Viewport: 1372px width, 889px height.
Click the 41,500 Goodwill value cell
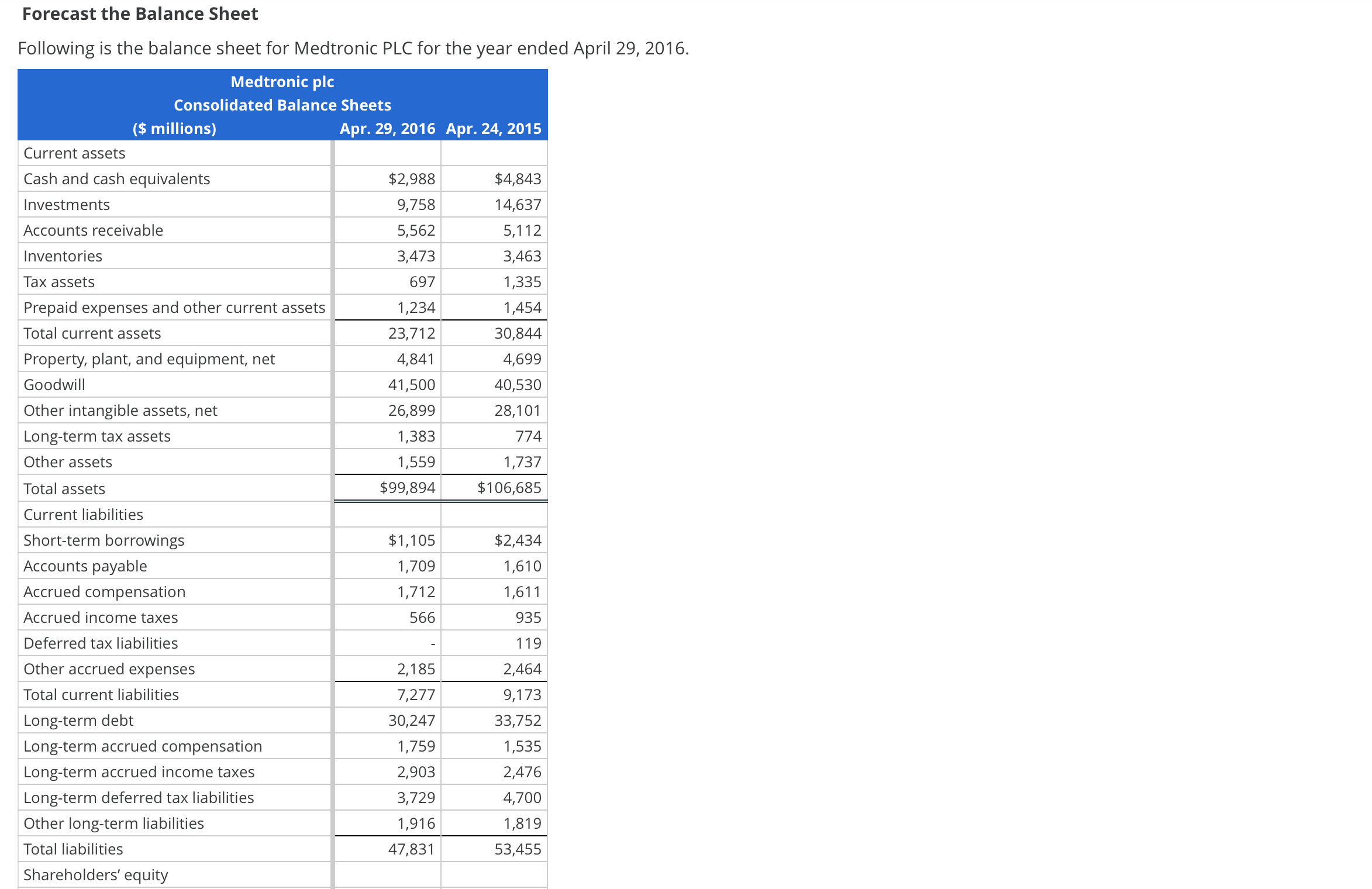pyautogui.click(x=411, y=384)
